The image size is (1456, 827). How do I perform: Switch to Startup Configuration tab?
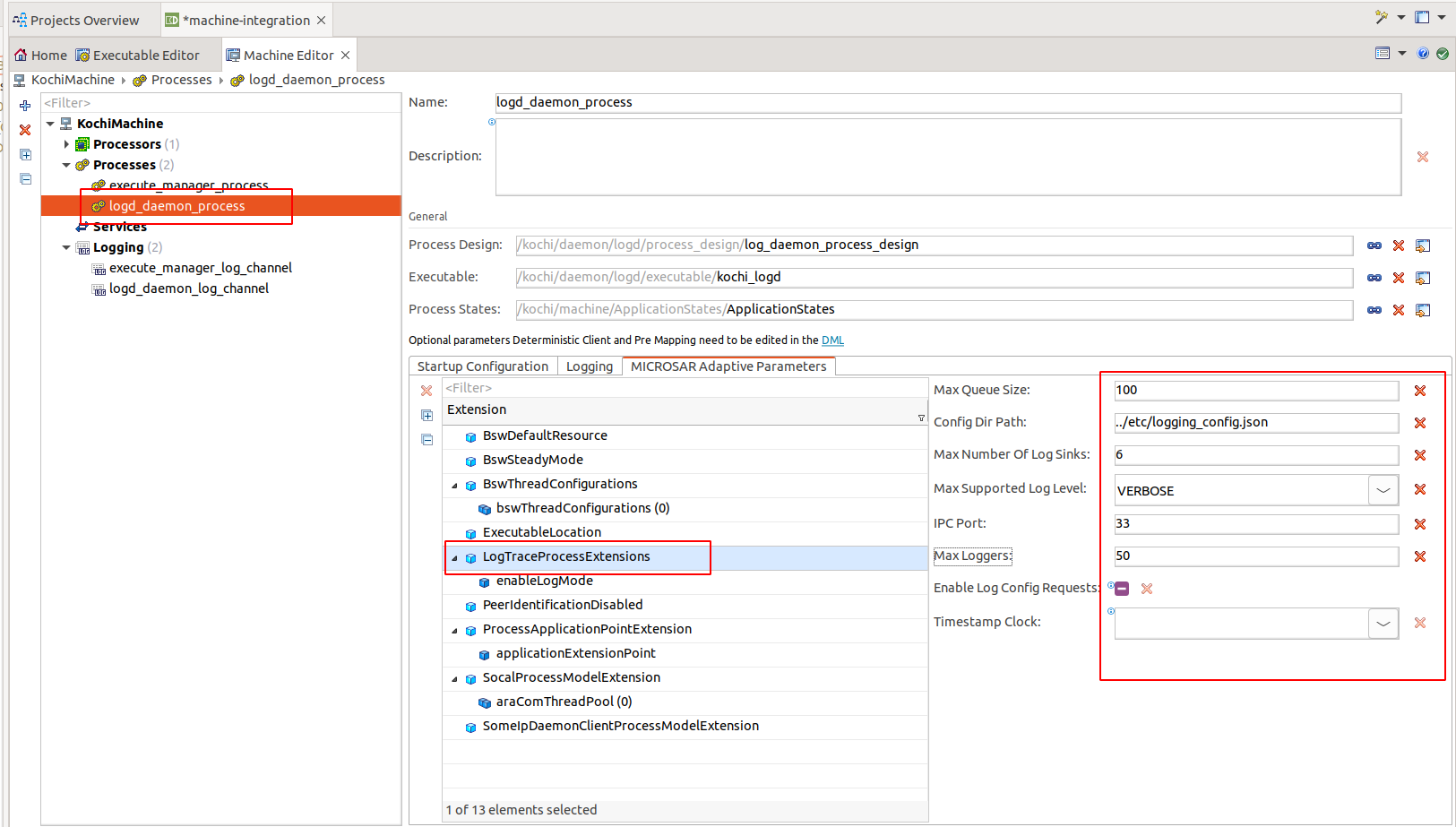click(483, 366)
